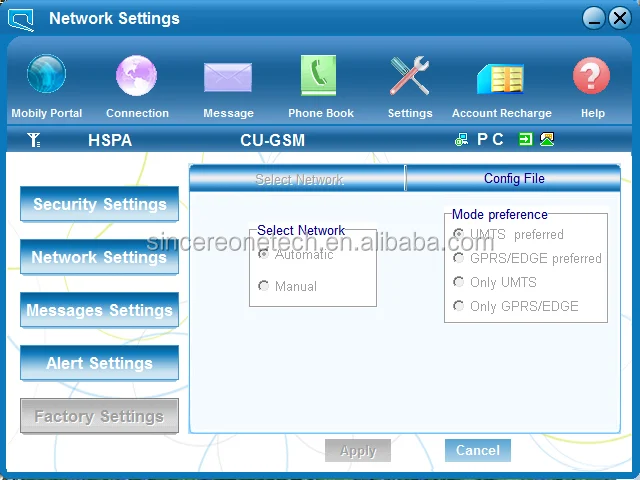Select Only UMTS mode option
This screenshot has height=480, width=640.
(x=459, y=282)
